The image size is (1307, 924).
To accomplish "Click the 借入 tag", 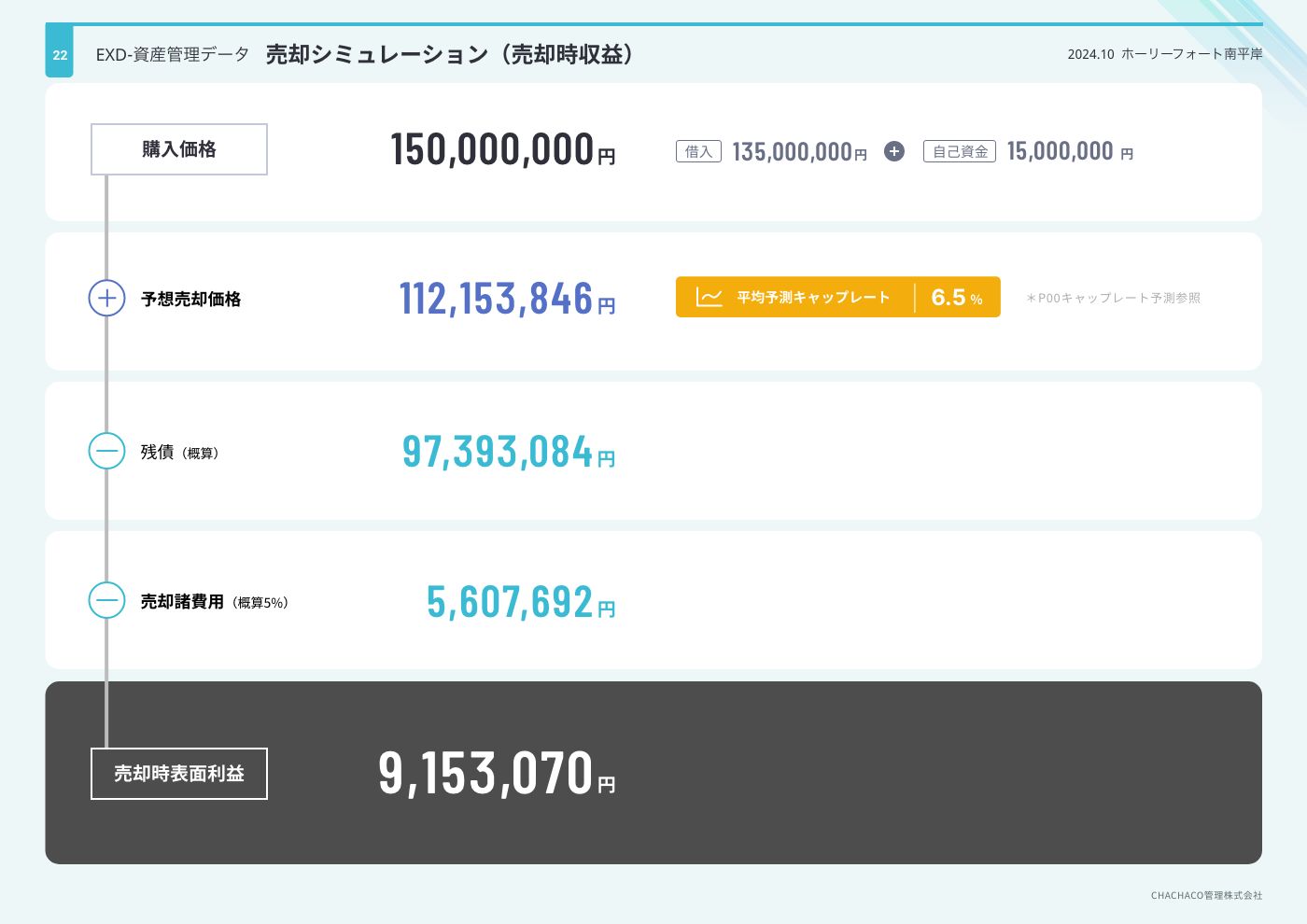I will 698,151.
